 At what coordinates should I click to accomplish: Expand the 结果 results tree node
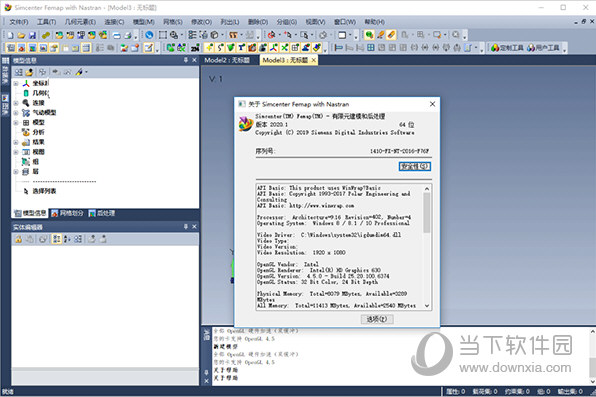click(16, 143)
